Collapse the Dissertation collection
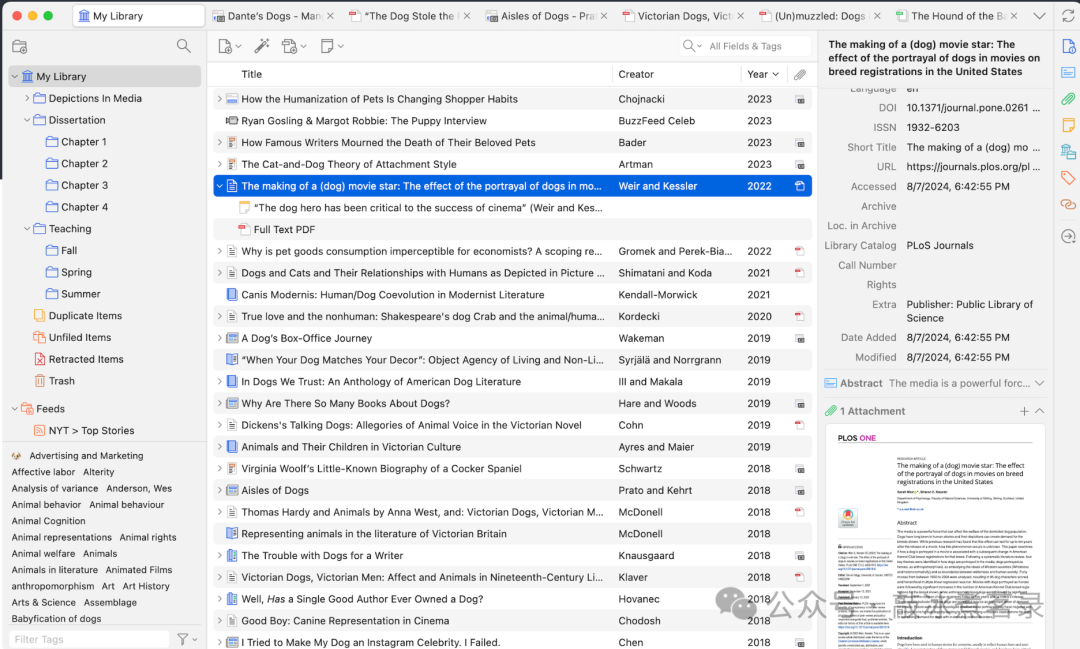Viewport: 1080px width, 649px height. (x=27, y=120)
